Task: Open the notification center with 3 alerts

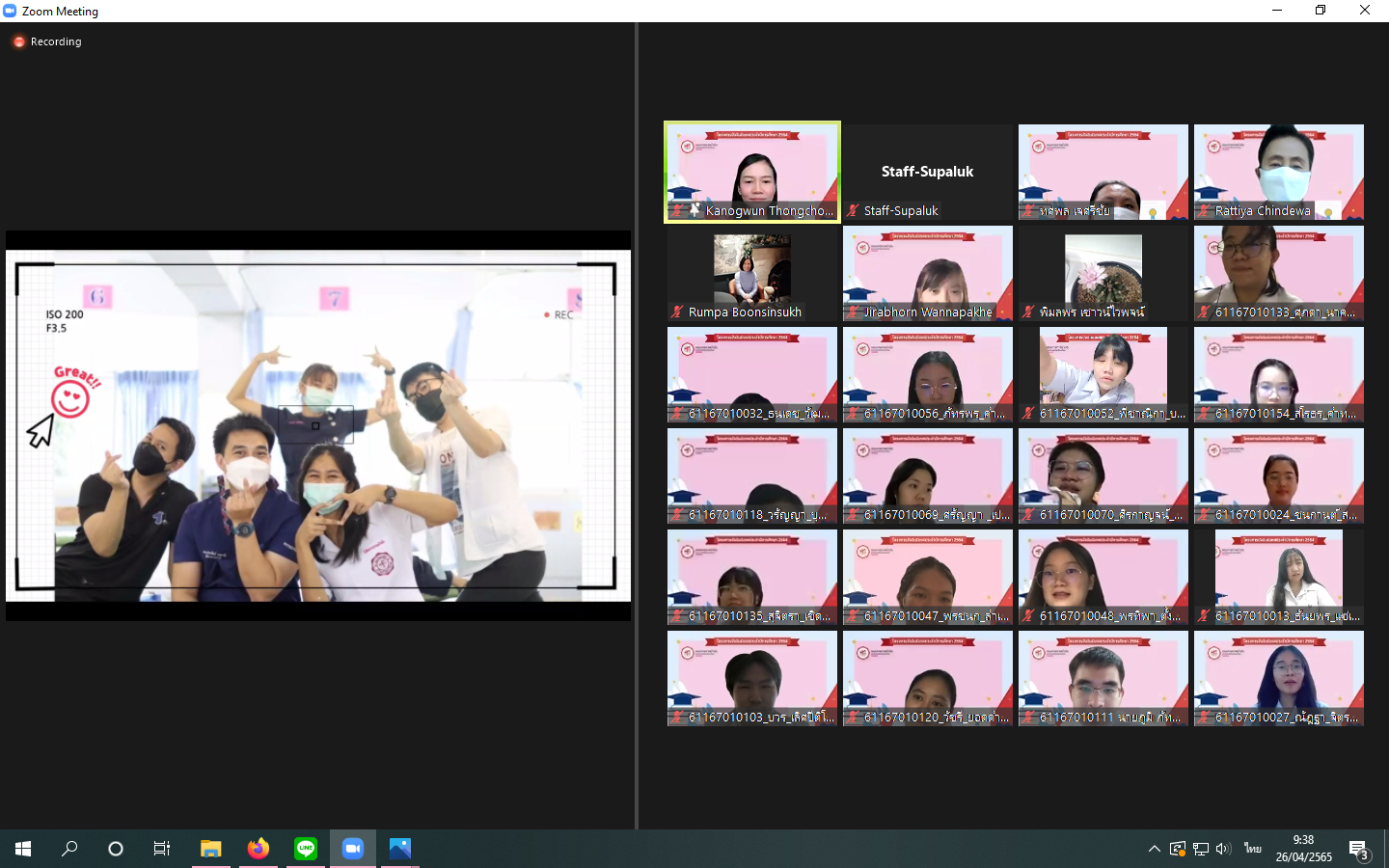Action: [1359, 850]
